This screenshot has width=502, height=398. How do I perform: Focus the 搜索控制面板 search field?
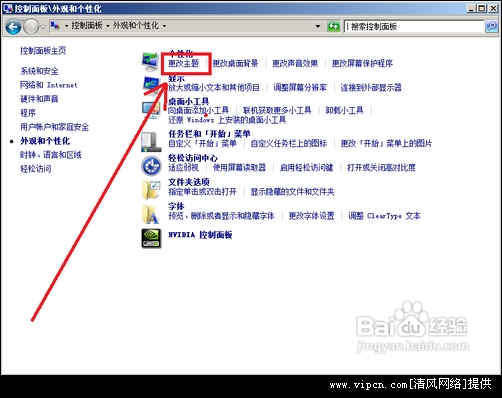coord(414,26)
